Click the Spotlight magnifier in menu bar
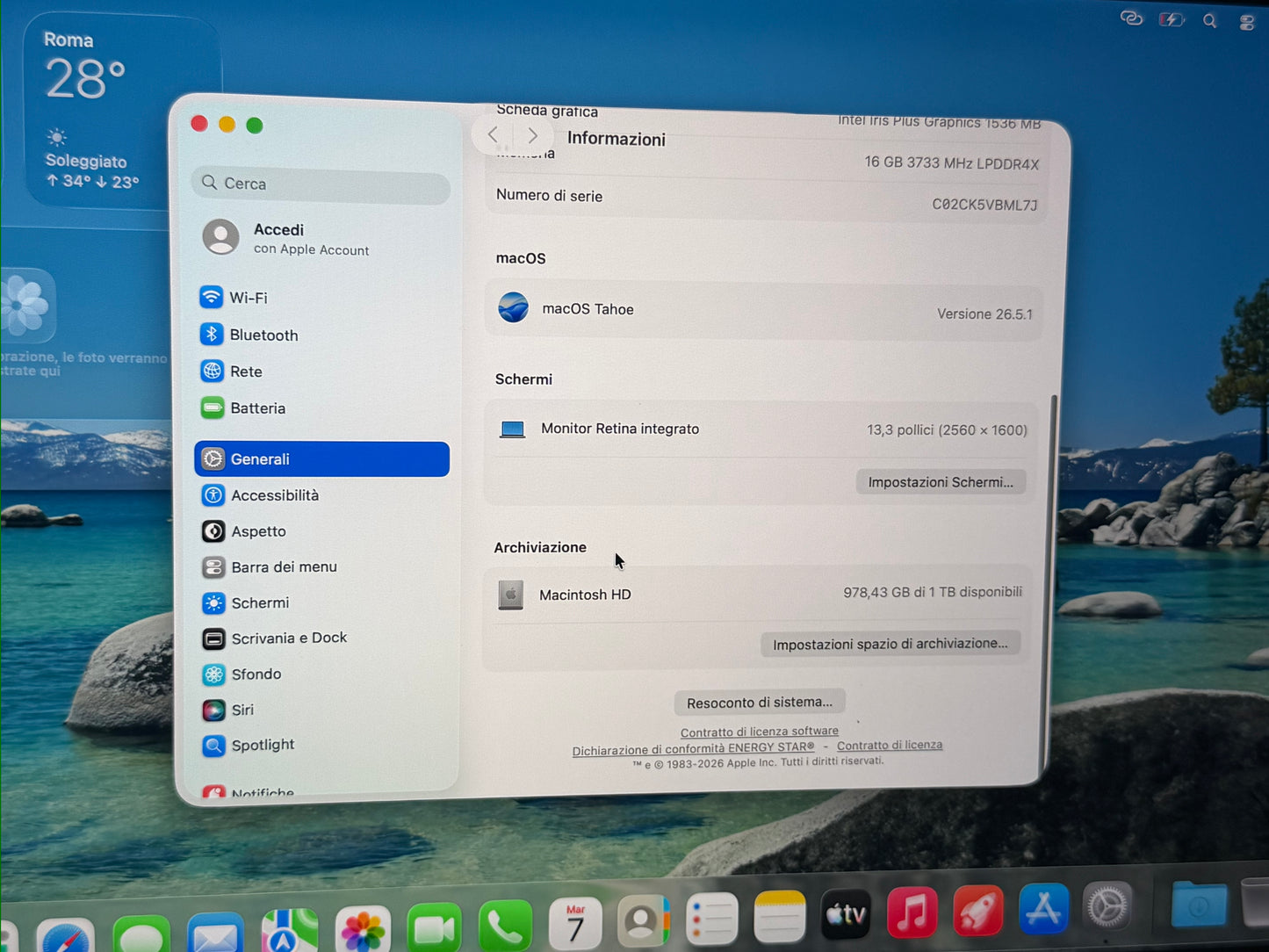 (x=1210, y=21)
